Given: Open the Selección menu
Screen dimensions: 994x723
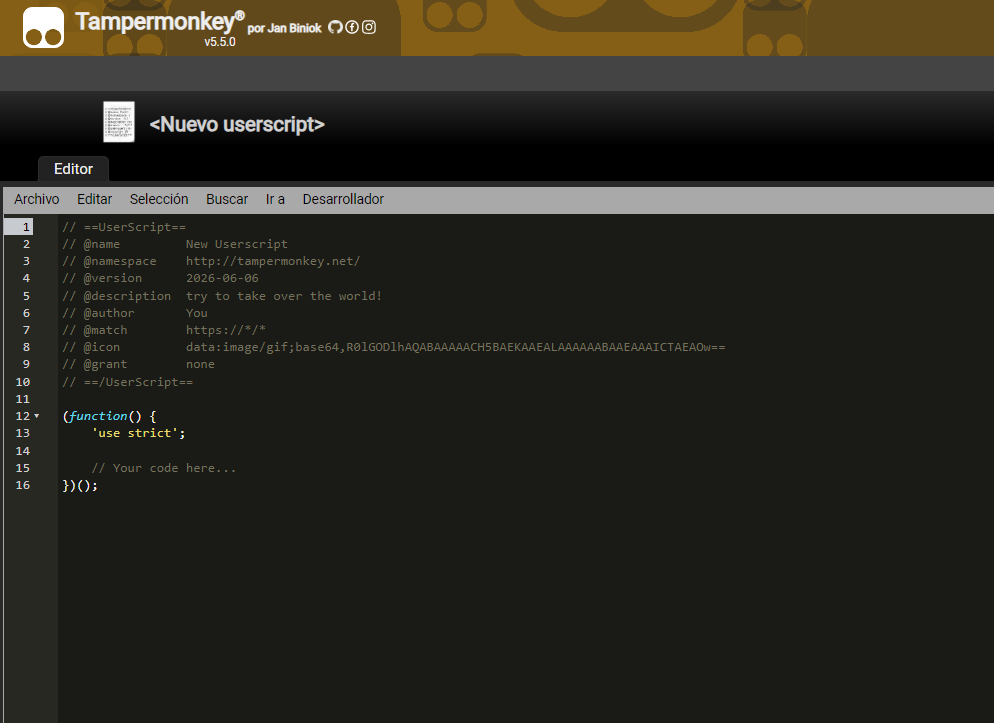Looking at the screenshot, I should click(x=159, y=199).
